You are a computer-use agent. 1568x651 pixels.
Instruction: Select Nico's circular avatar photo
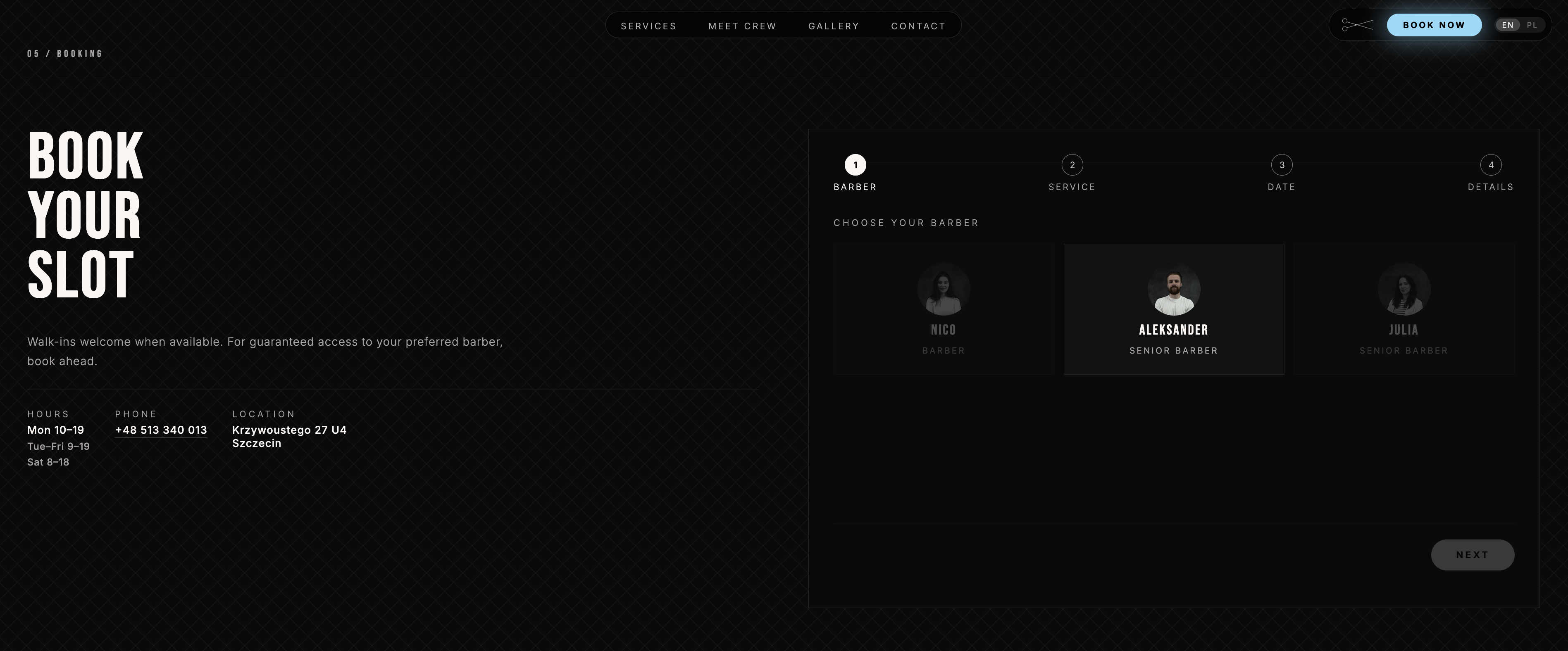pos(944,289)
